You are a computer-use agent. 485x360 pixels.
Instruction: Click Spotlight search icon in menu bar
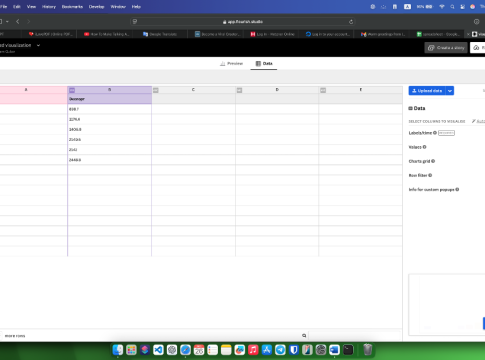pyautogui.click(x=452, y=7)
